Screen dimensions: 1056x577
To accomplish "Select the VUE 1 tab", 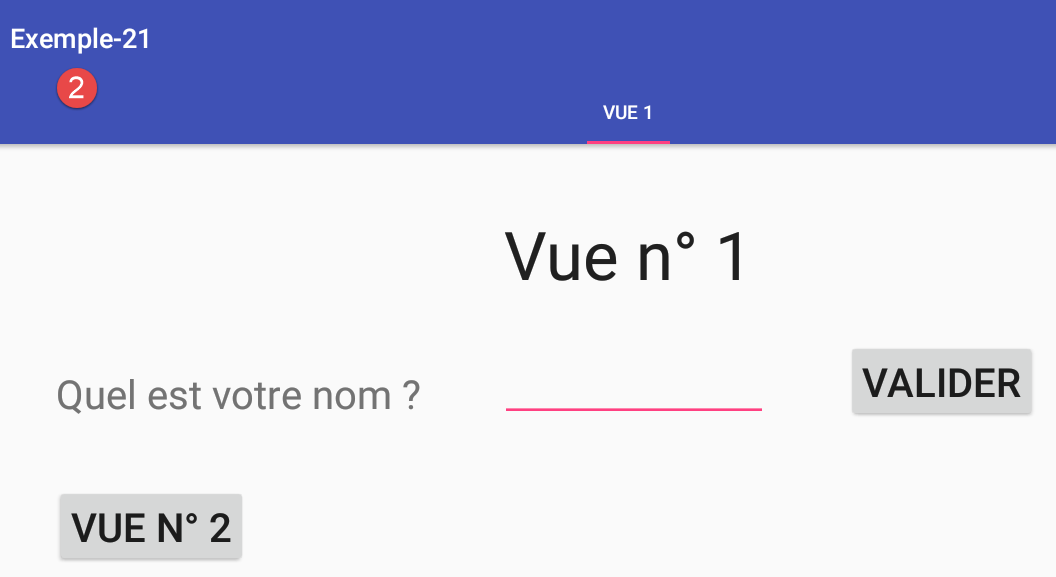I will [x=628, y=113].
